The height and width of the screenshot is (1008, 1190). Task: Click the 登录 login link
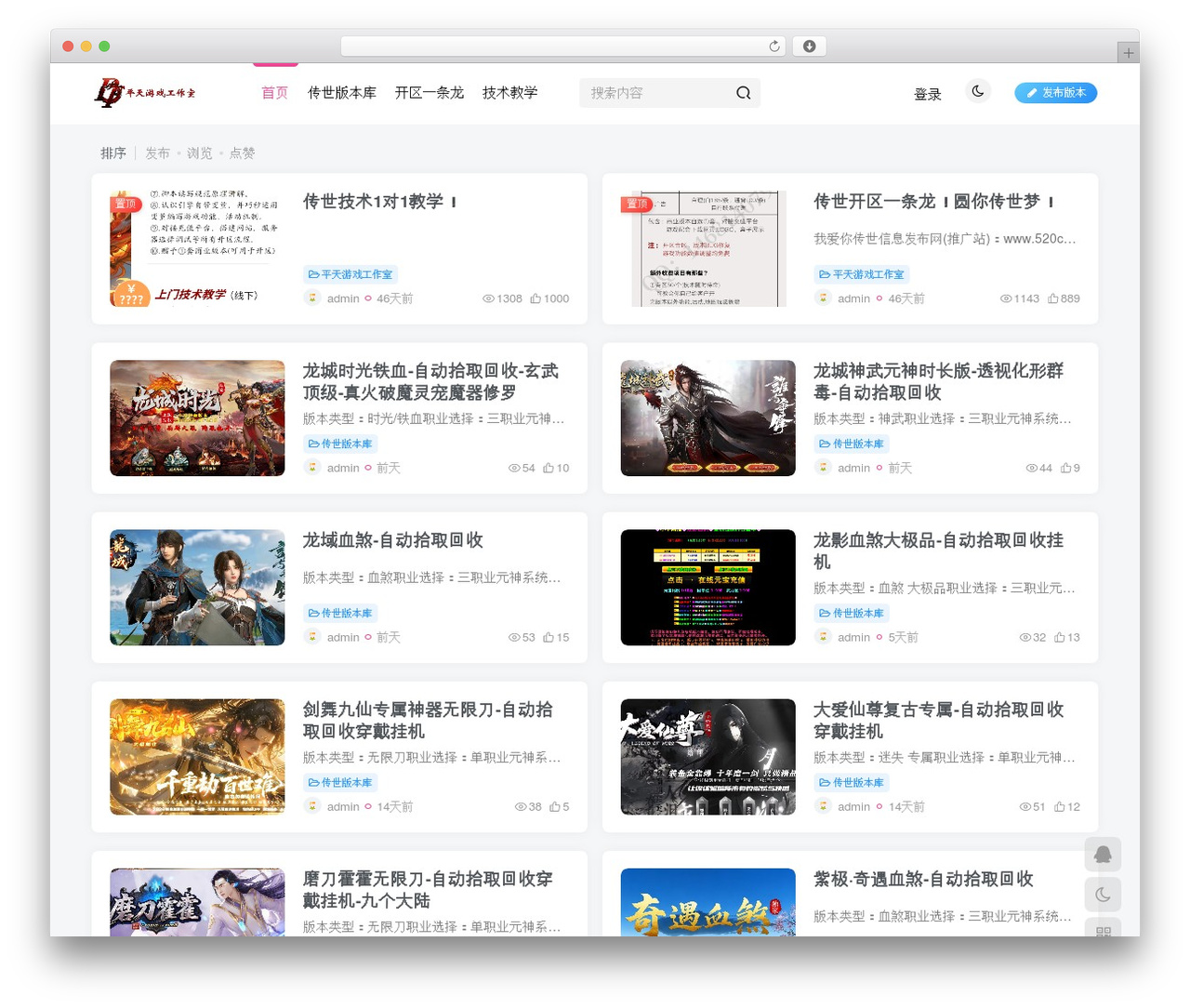click(x=927, y=94)
